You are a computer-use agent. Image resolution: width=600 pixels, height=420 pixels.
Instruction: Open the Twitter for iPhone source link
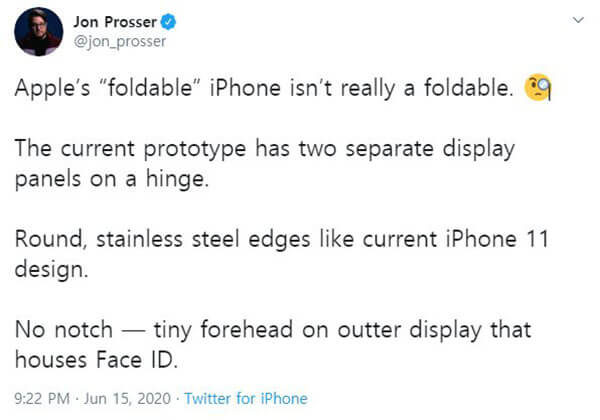(246, 399)
